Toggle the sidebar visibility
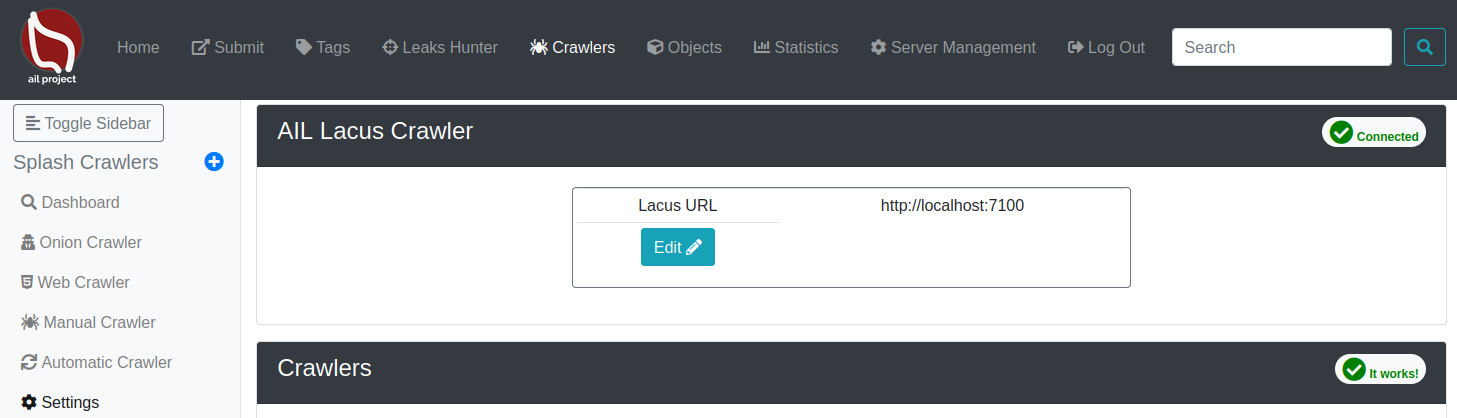1457x418 pixels. pyautogui.click(x=88, y=123)
